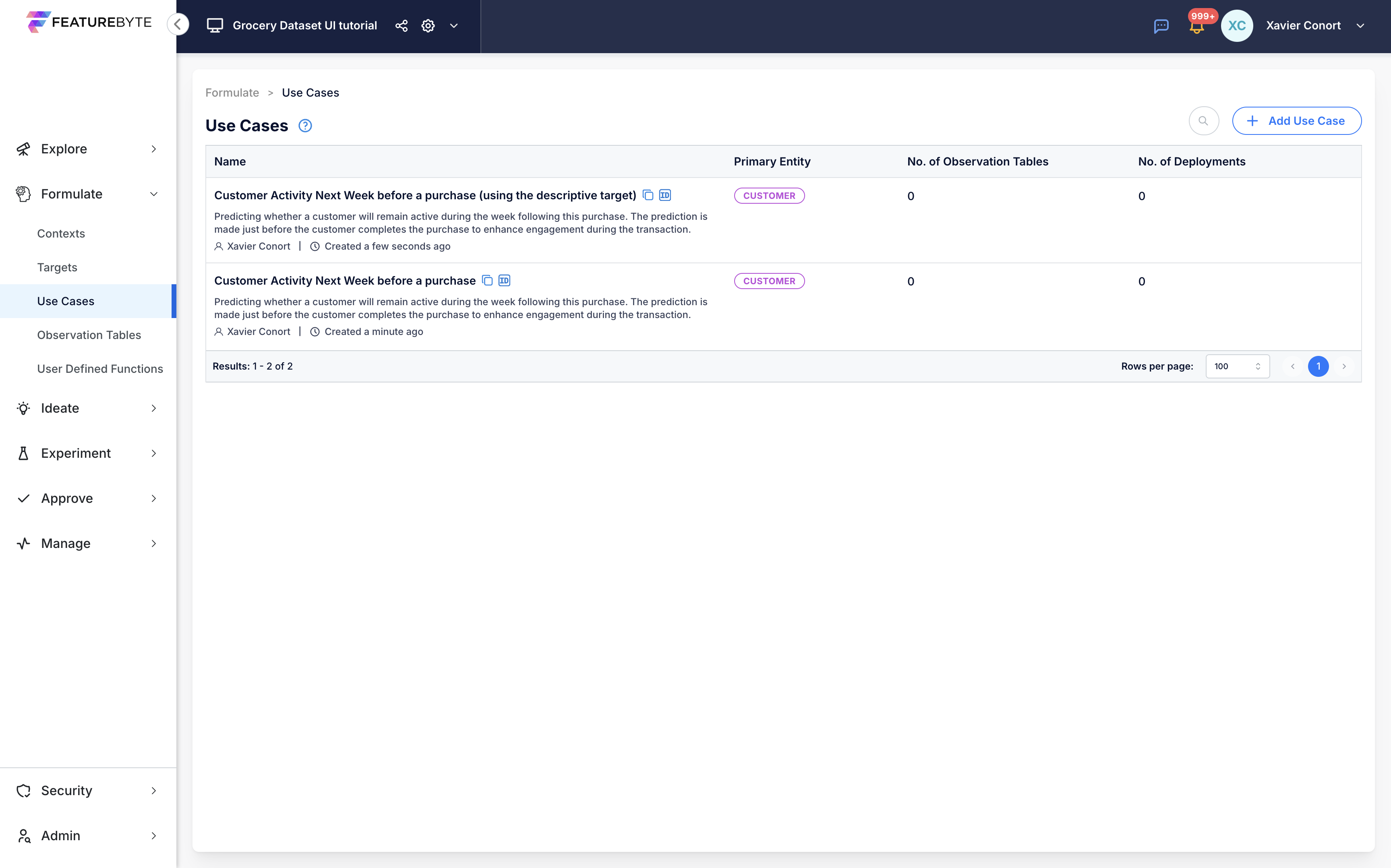Click 'Results: 1 - 2 of 2' text

pos(252,366)
